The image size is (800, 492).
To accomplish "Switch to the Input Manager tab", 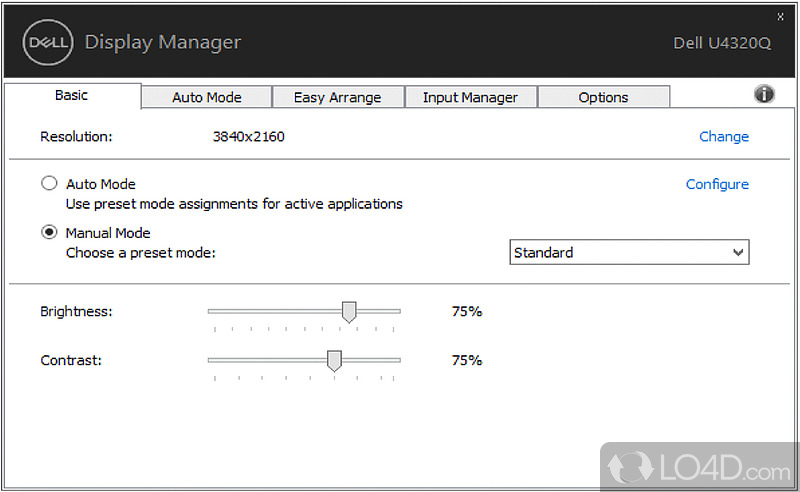I will click(x=470, y=97).
